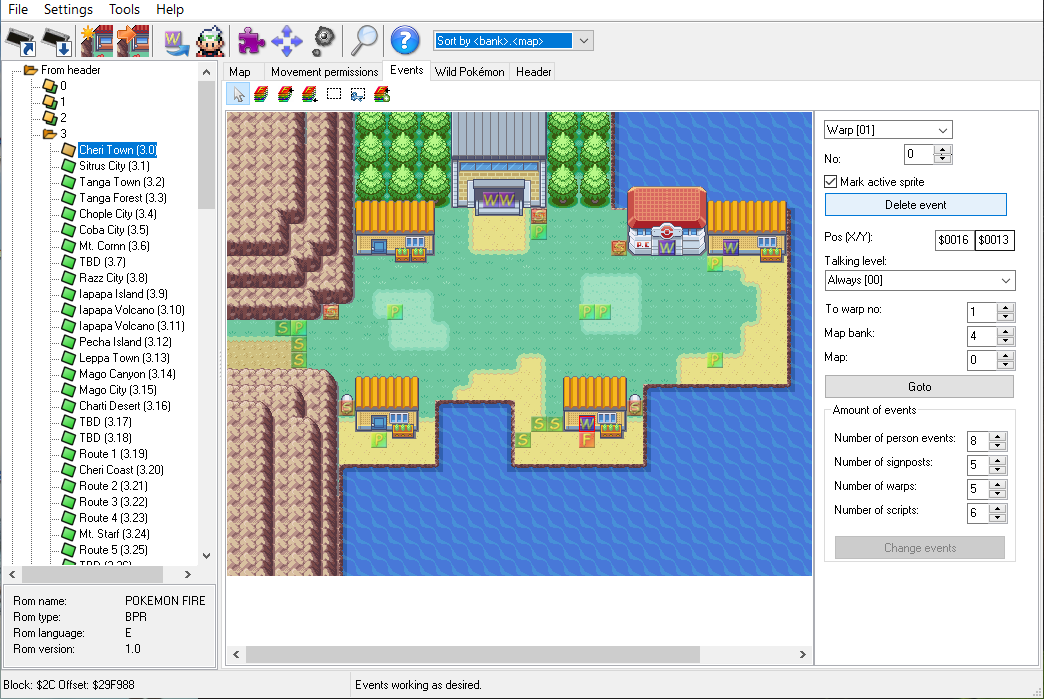Select Tanga Forest (3.3) map

coord(123,198)
